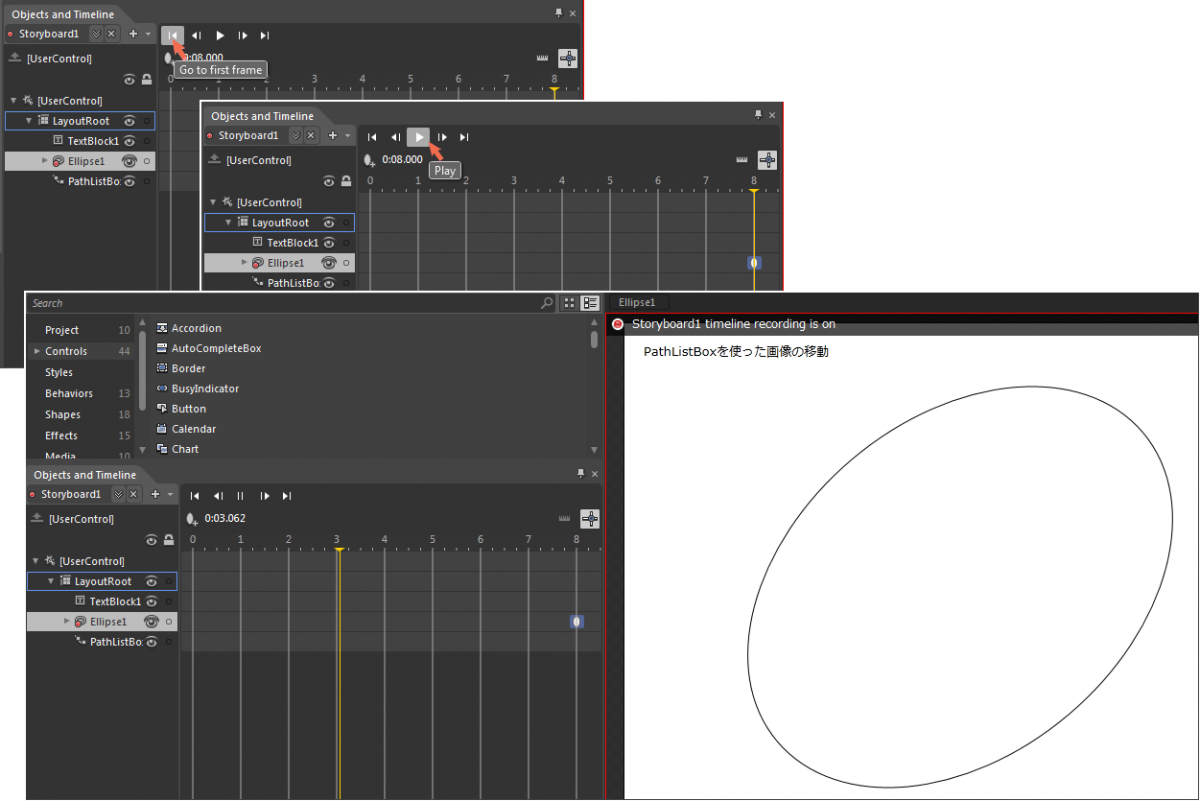Collapse [UserControl] tree node in 0:03.062 panel
The image size is (1200, 801).
(36, 561)
